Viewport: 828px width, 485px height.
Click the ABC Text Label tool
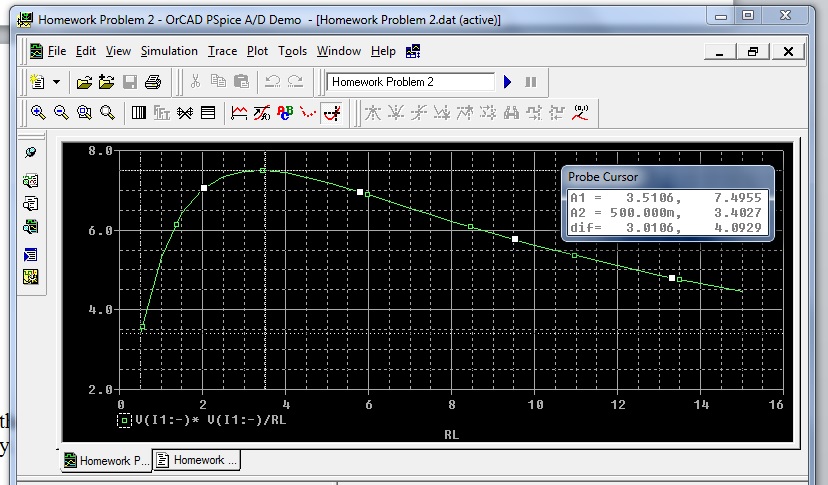click(x=285, y=113)
